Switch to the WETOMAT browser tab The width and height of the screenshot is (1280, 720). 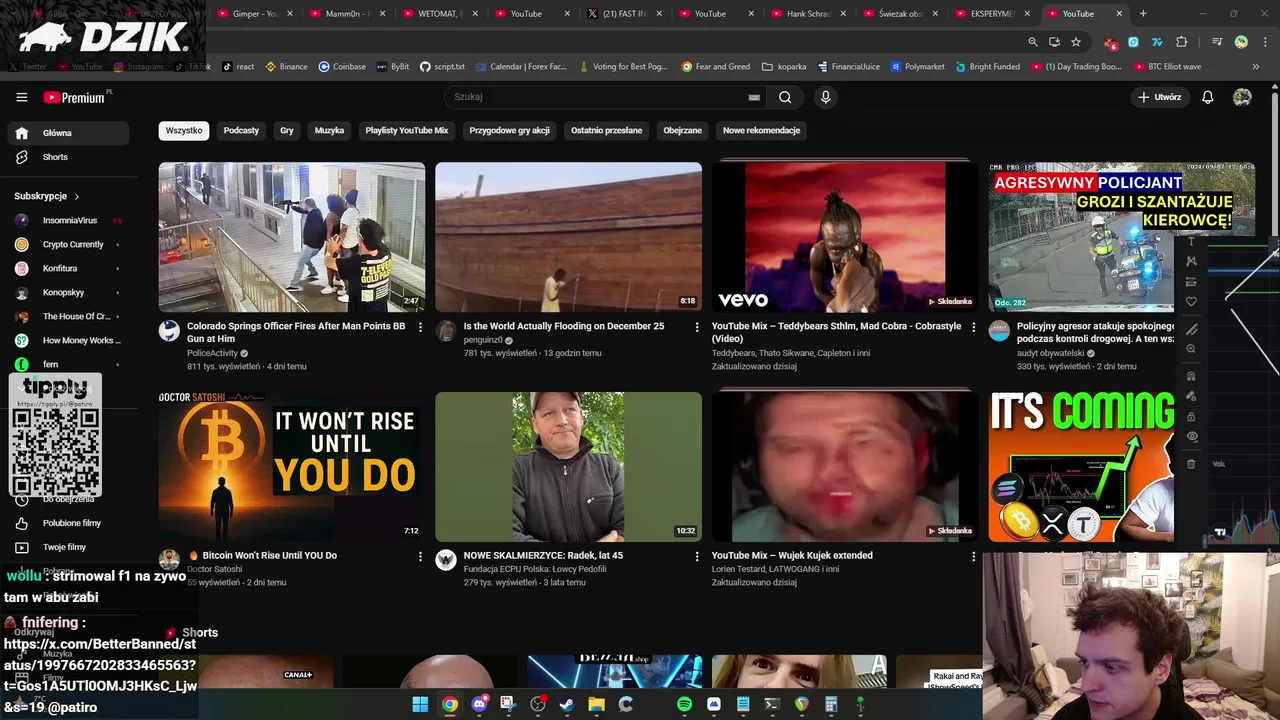438,14
